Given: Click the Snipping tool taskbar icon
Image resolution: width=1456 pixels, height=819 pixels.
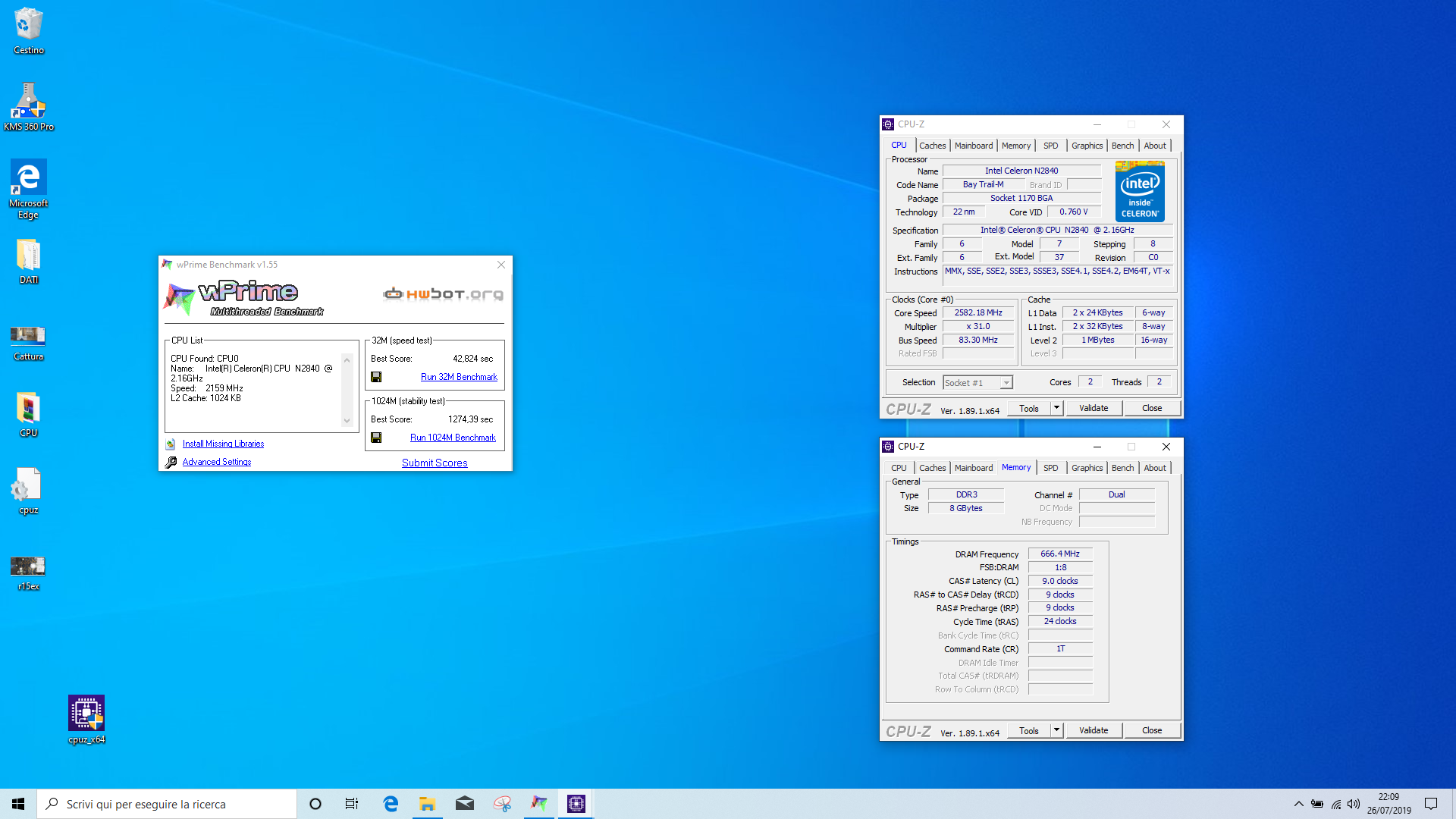Looking at the screenshot, I should [502, 804].
